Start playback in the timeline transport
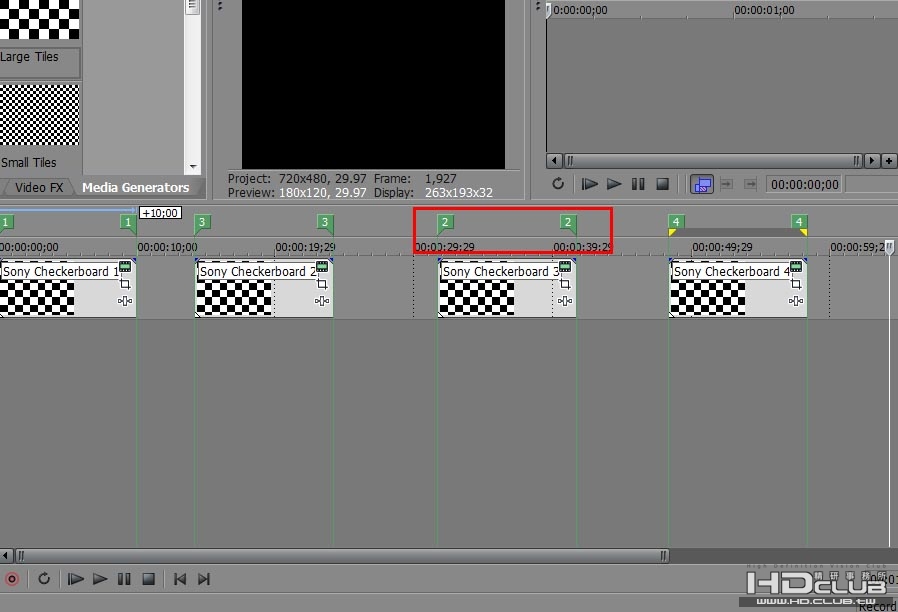The width and height of the screenshot is (898, 612). [100, 579]
